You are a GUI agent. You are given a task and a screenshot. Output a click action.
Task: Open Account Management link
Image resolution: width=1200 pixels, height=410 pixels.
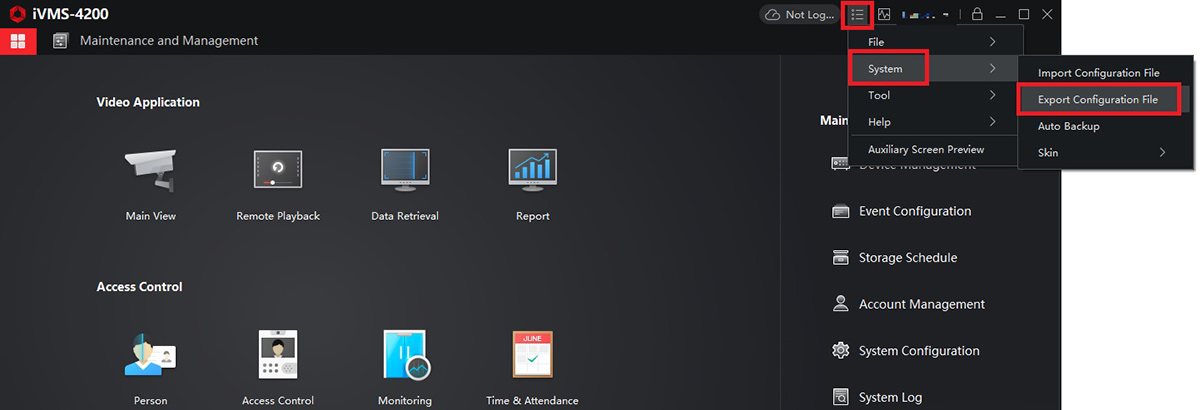point(922,304)
